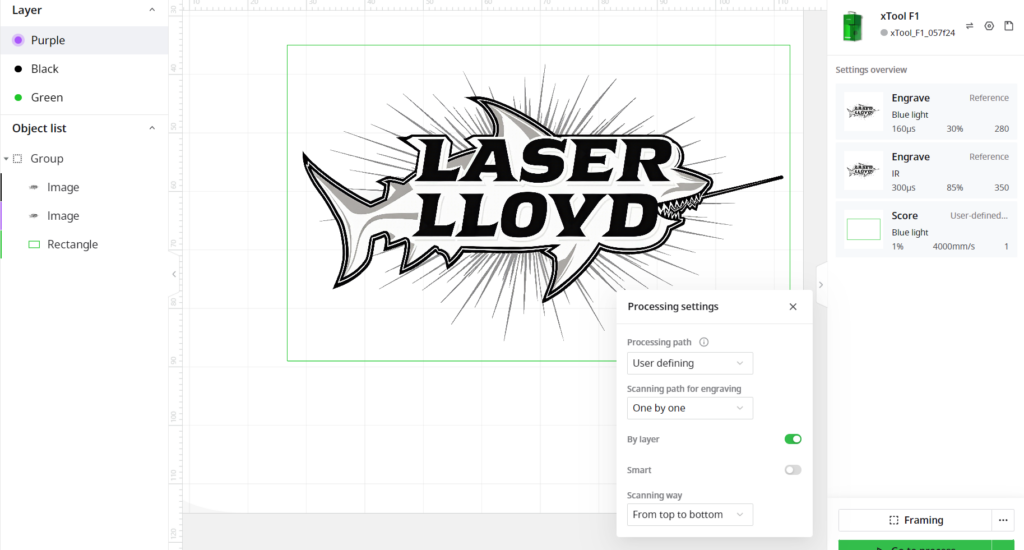Click the Processing path info icon

click(704, 342)
